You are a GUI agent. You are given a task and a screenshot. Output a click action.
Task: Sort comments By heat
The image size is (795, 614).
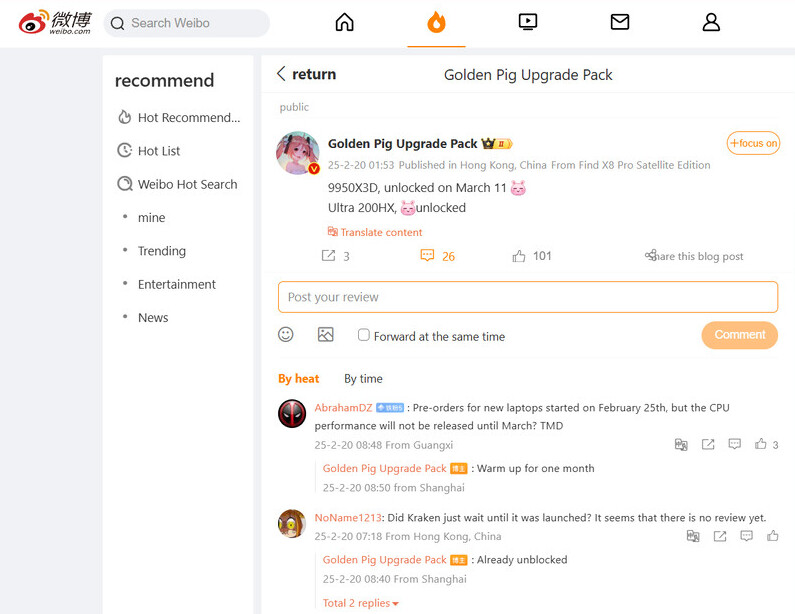click(299, 379)
